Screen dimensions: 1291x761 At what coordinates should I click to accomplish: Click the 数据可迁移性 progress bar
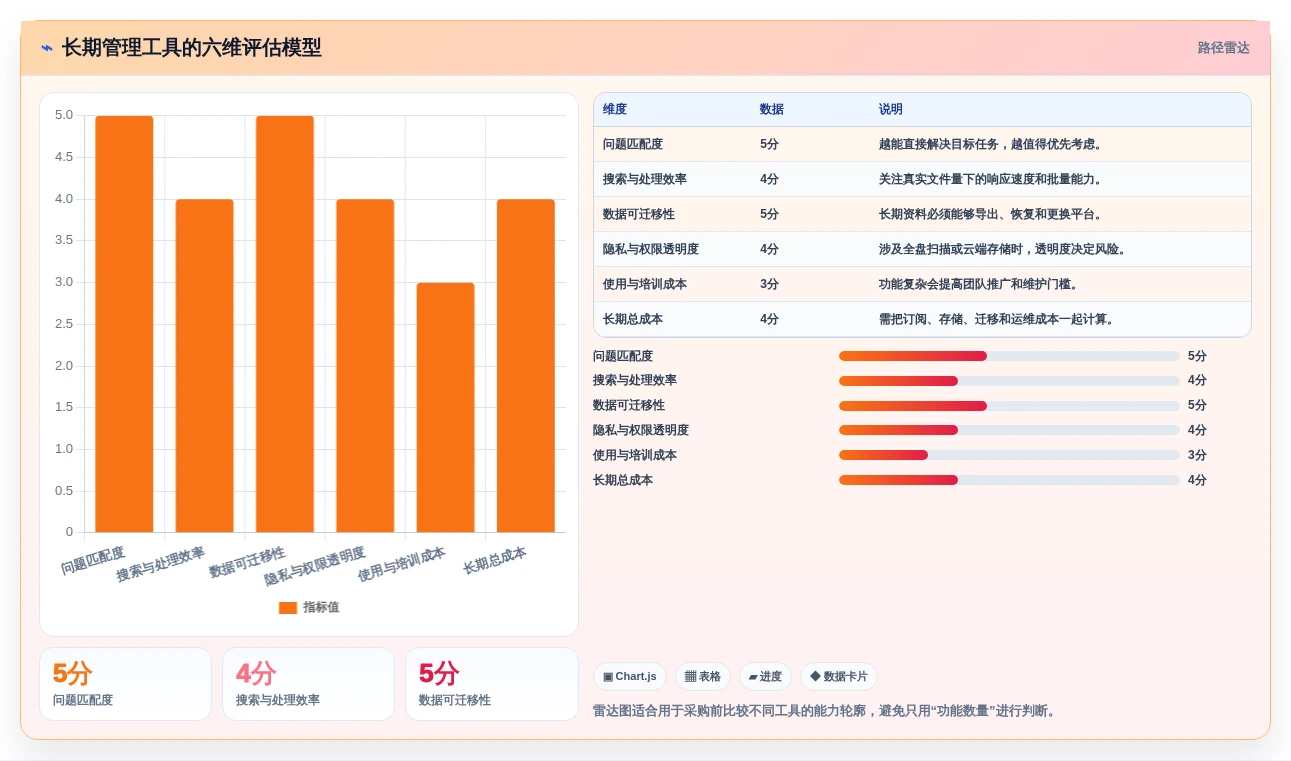(1009, 406)
